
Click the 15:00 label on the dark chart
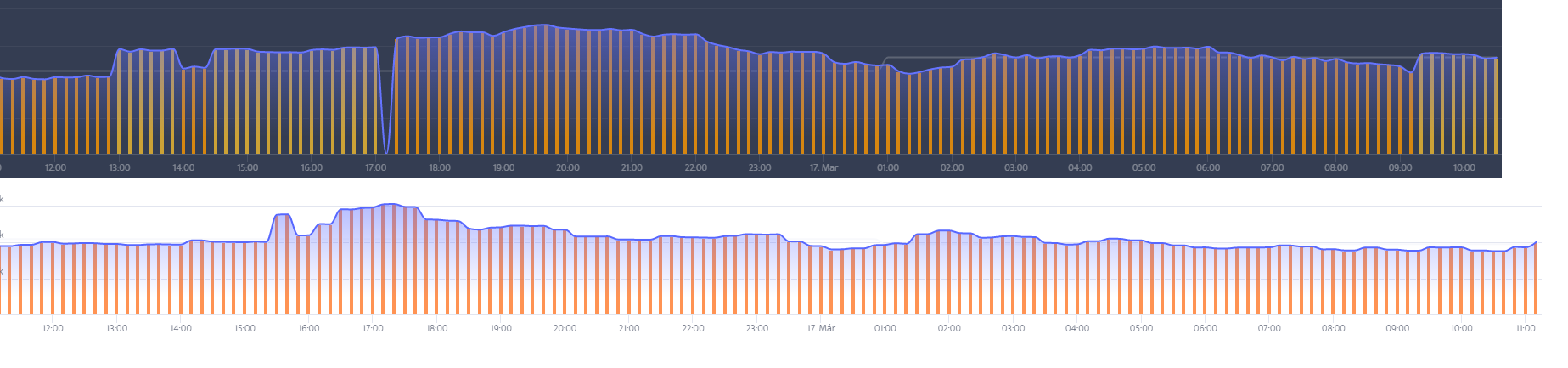point(248,167)
